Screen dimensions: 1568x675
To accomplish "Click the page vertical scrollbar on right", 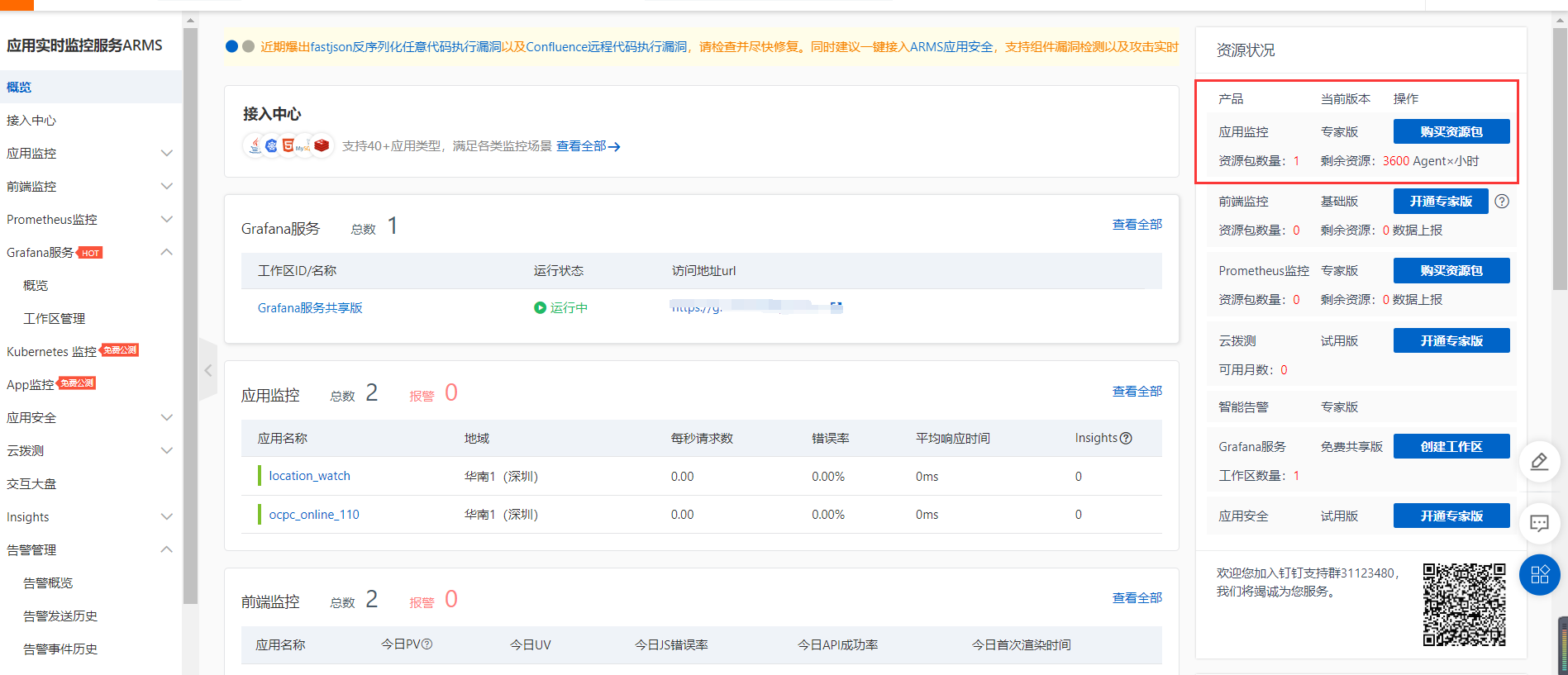I will [1560, 159].
